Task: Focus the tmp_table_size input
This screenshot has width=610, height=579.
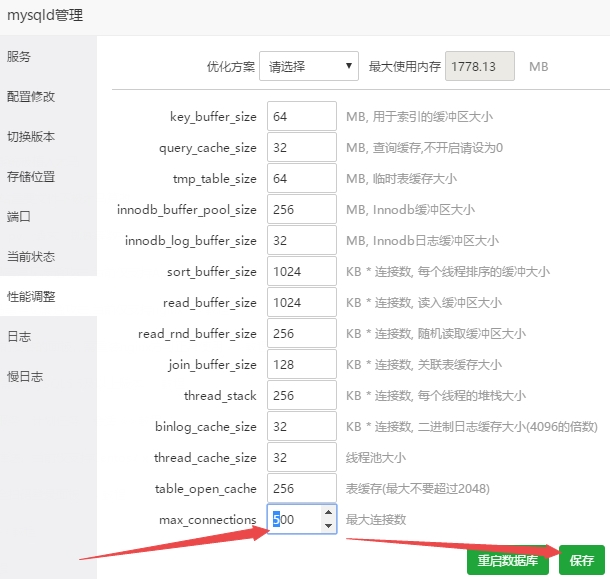Action: click(x=302, y=179)
